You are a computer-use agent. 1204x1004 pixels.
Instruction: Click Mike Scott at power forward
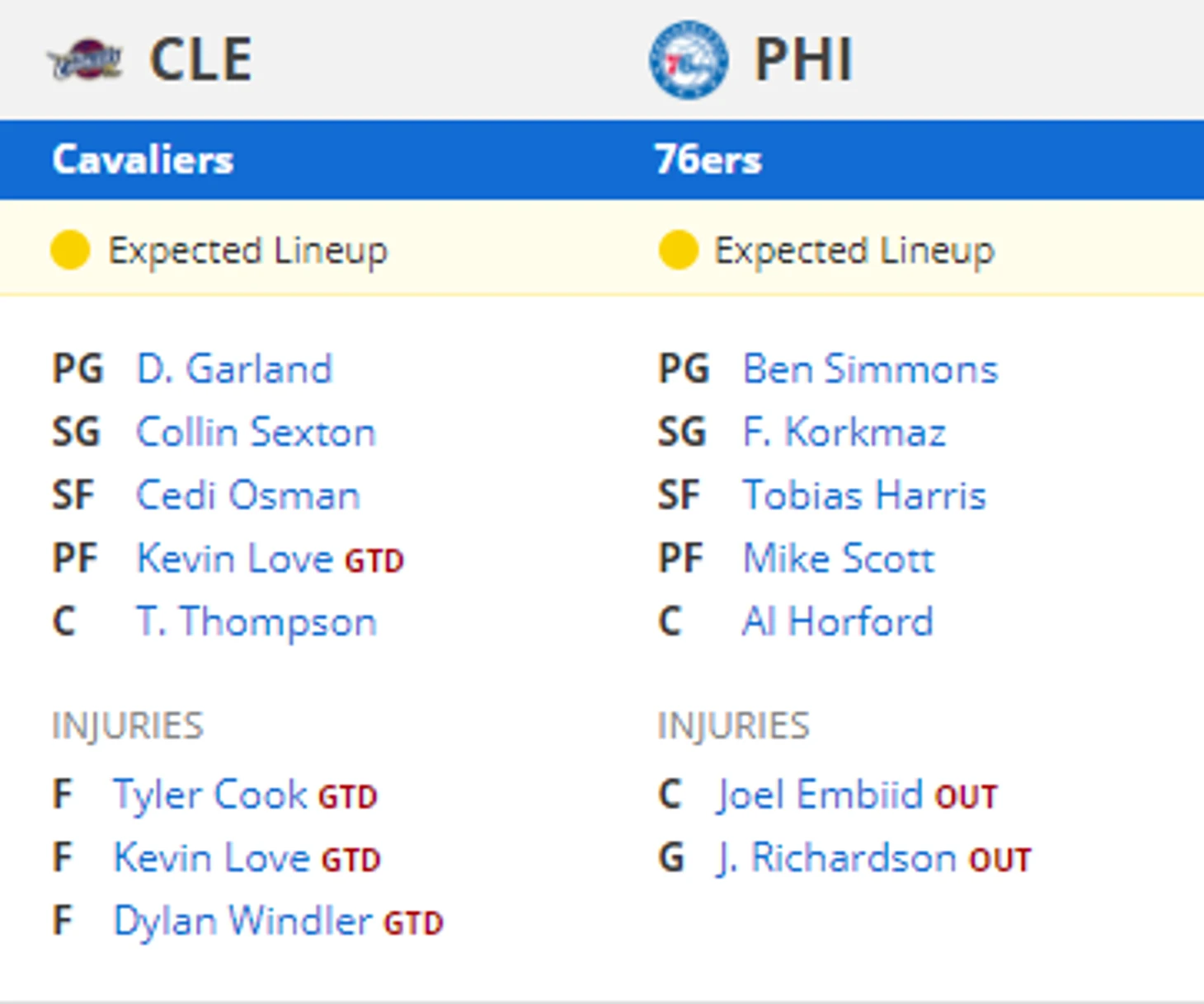click(839, 559)
